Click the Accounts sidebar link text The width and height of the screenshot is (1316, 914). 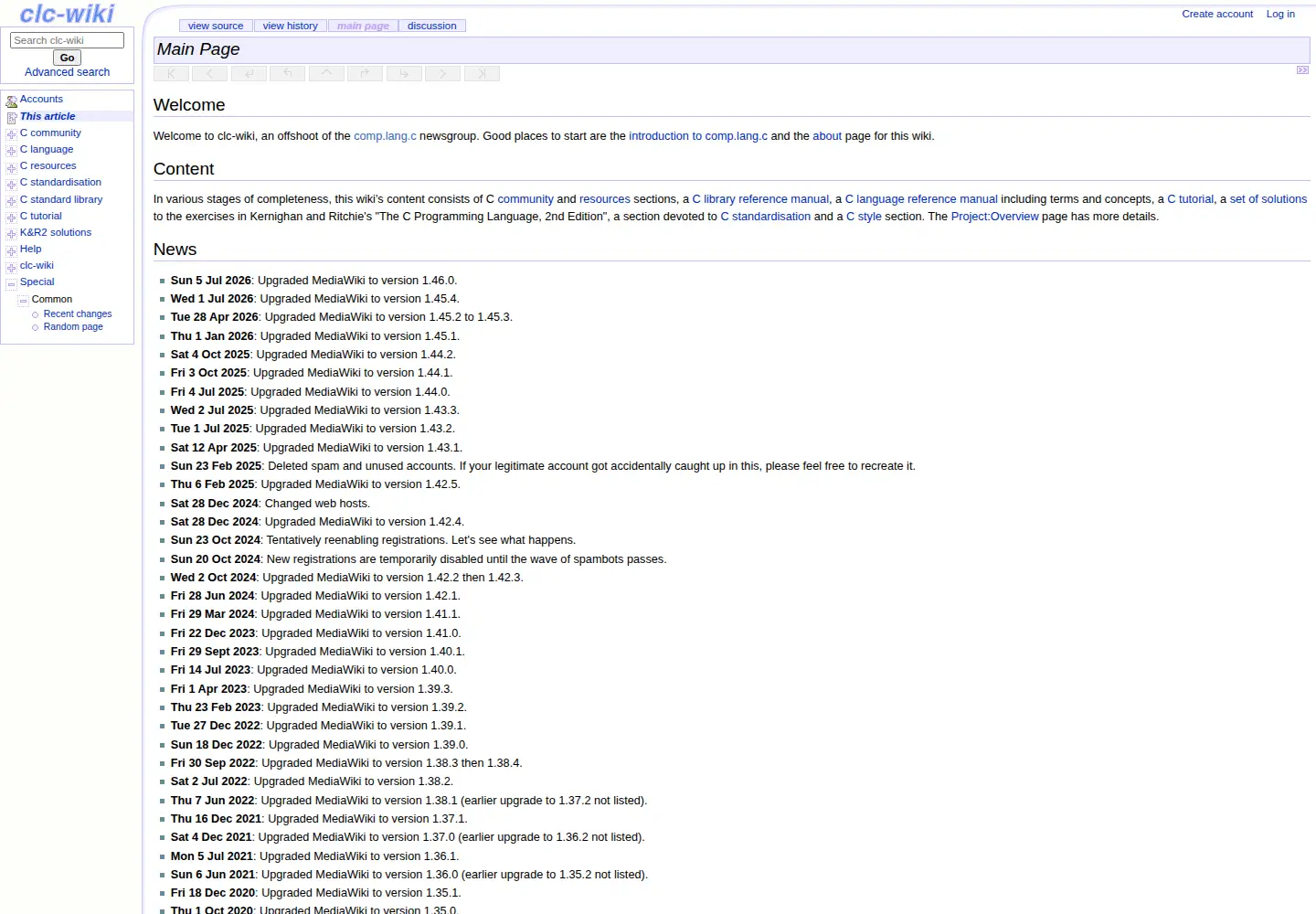41,99
